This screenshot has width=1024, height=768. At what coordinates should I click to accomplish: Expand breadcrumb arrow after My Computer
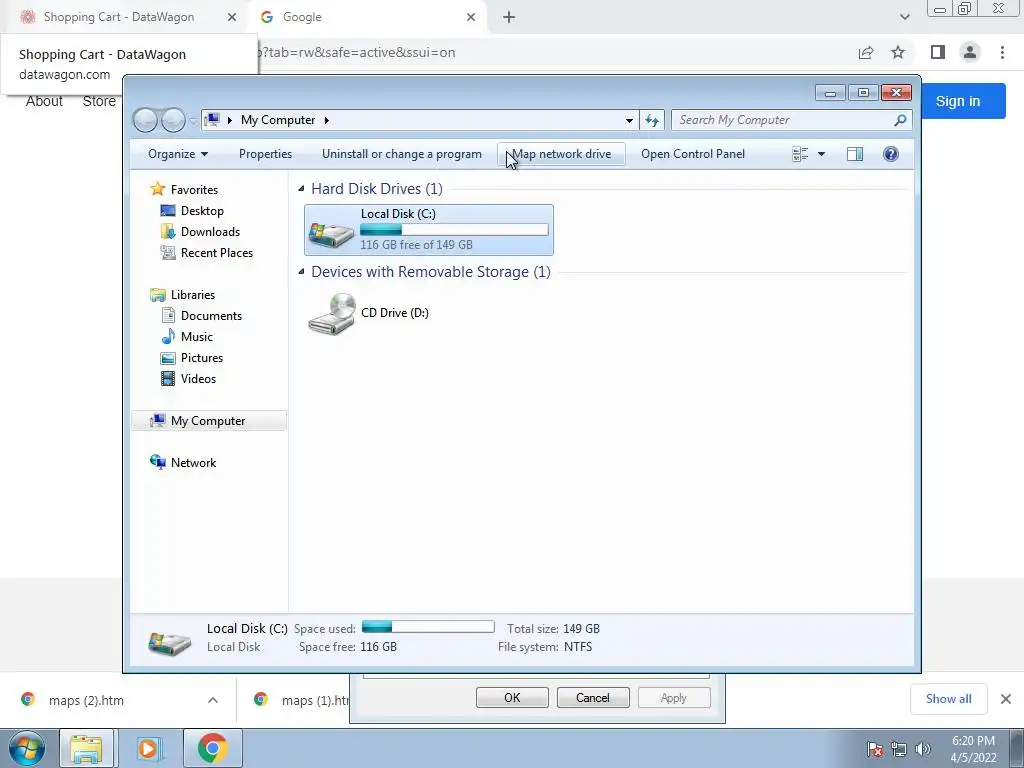327,120
